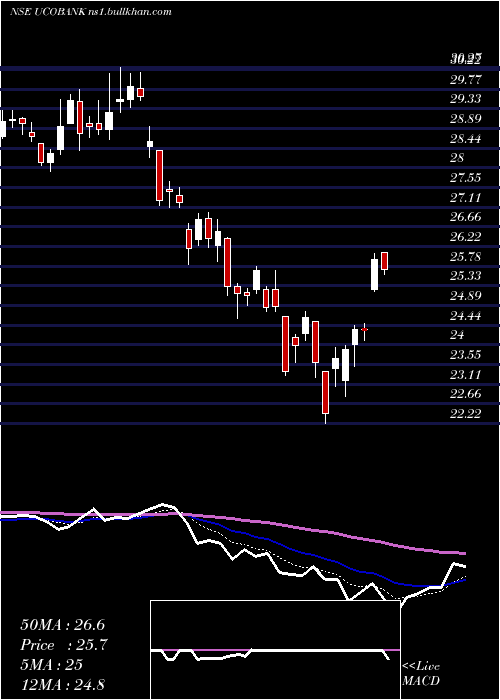Click the 50MA : 26.6 readout
The width and height of the screenshot is (500, 700).
click(62, 624)
